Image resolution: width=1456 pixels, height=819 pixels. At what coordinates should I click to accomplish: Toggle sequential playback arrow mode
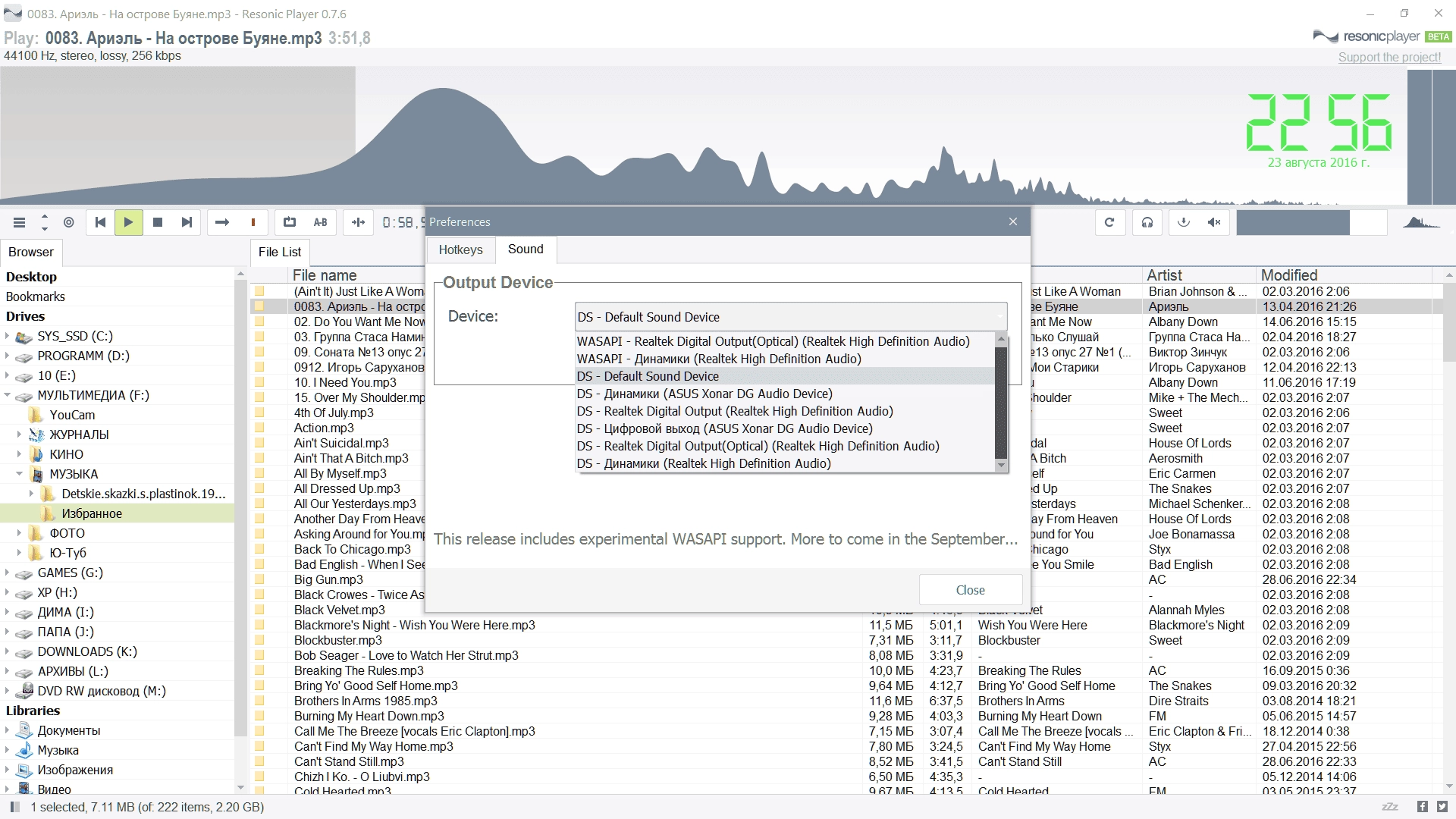point(222,222)
